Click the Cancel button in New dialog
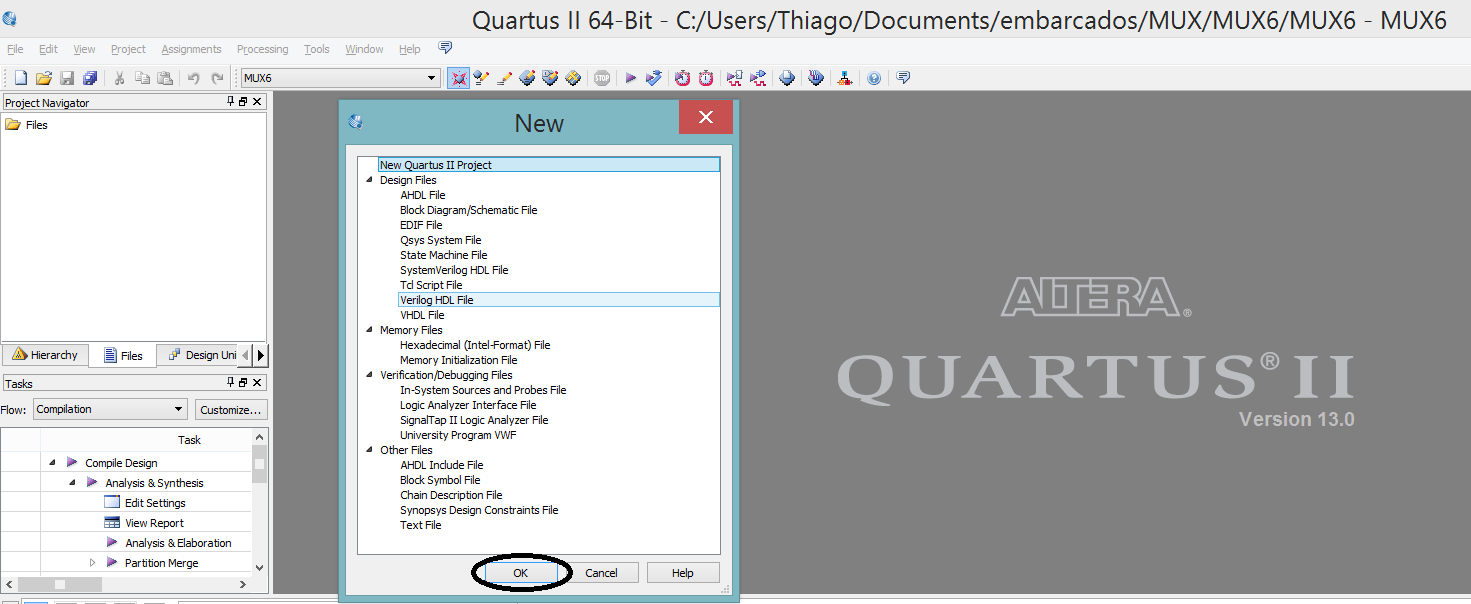Viewport: 1471px width, 604px height. [x=601, y=573]
